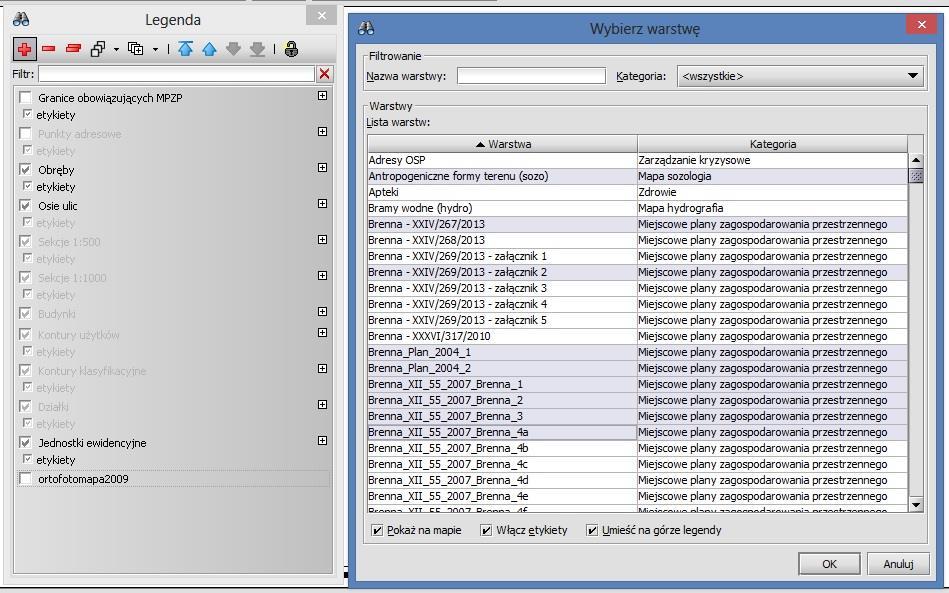
Task: Click the layer group windows icon
Action: (97, 49)
